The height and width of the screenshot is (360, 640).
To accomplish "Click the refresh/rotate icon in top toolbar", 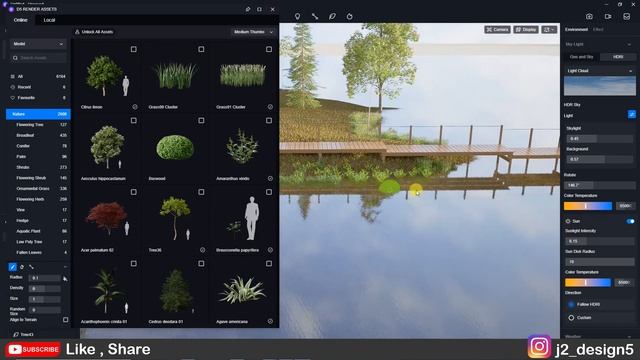I will pyautogui.click(x=350, y=16).
